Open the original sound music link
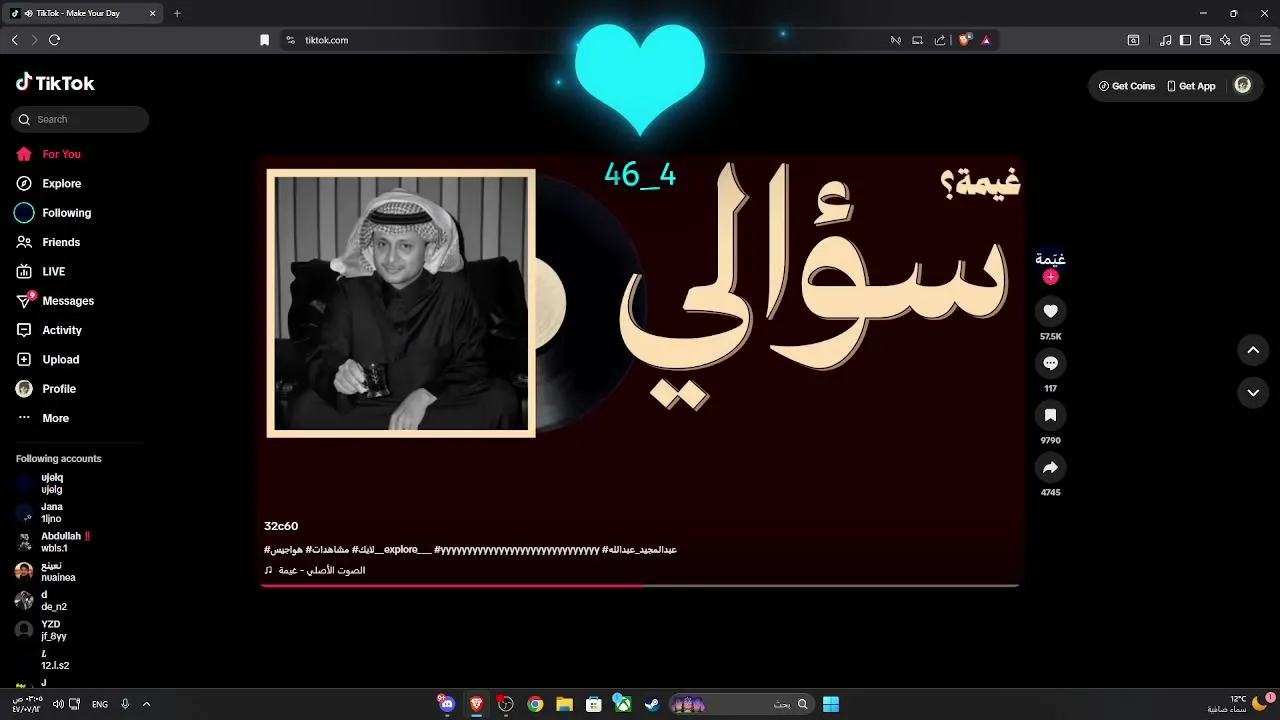 (315, 570)
